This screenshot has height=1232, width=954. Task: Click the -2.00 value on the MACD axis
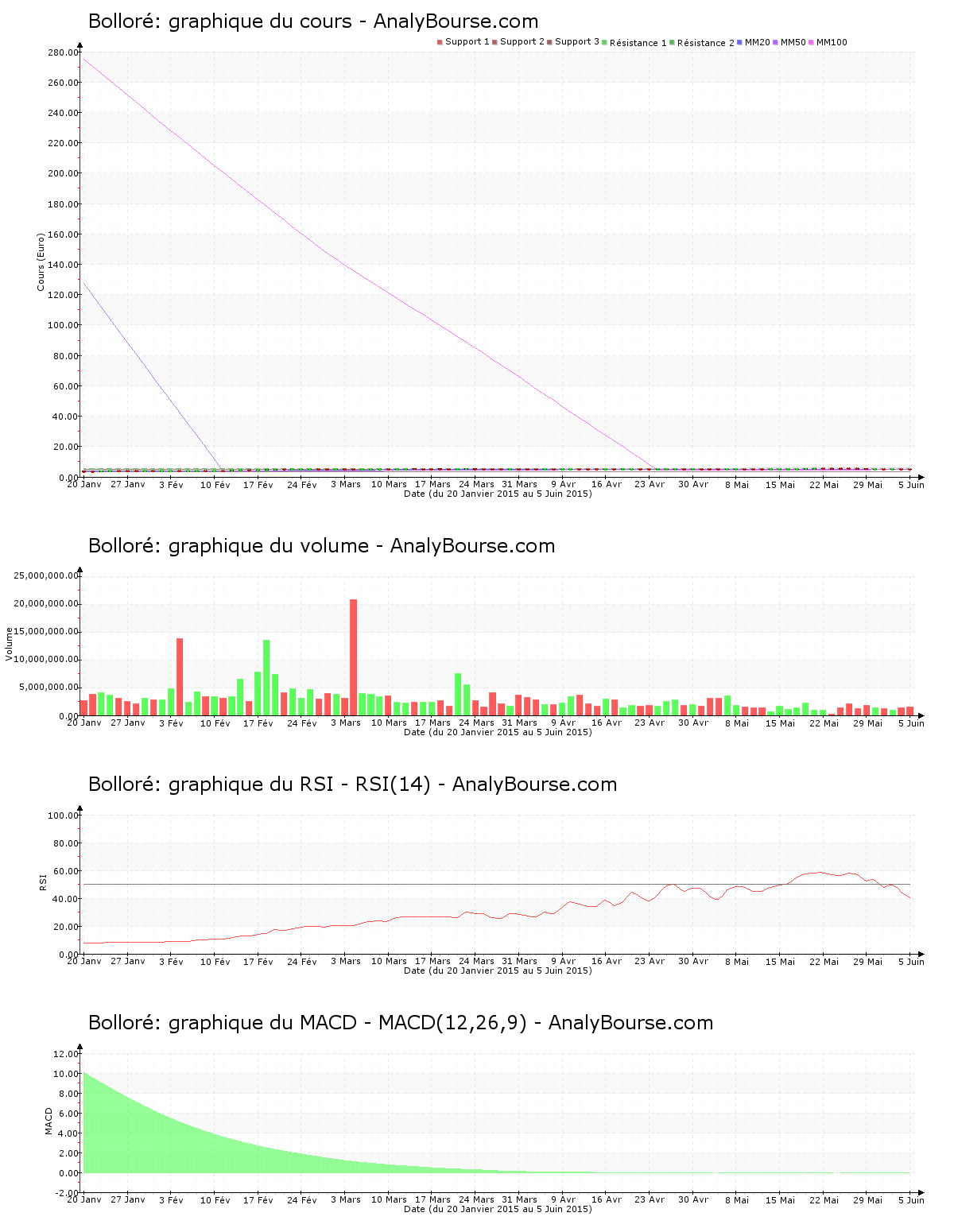tap(66, 1193)
